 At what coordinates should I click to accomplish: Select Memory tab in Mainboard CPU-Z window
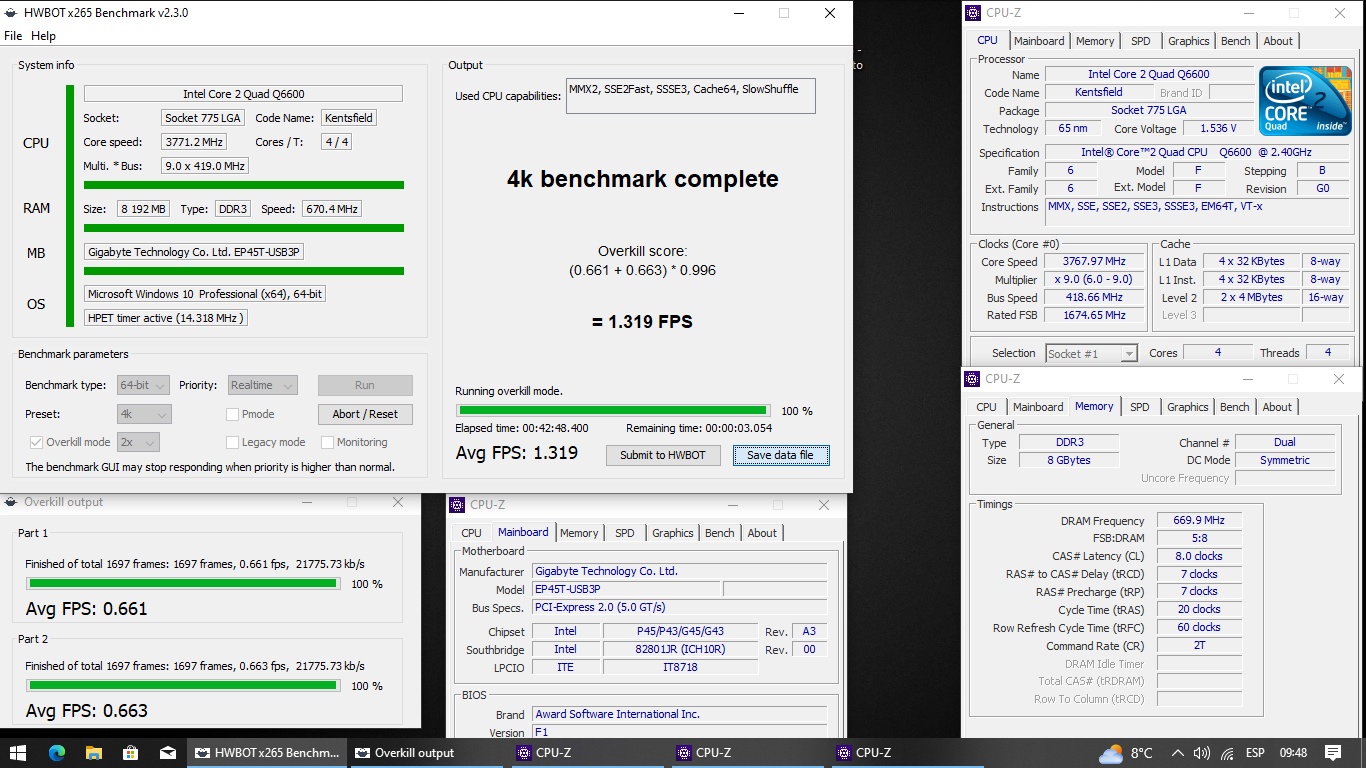579,533
